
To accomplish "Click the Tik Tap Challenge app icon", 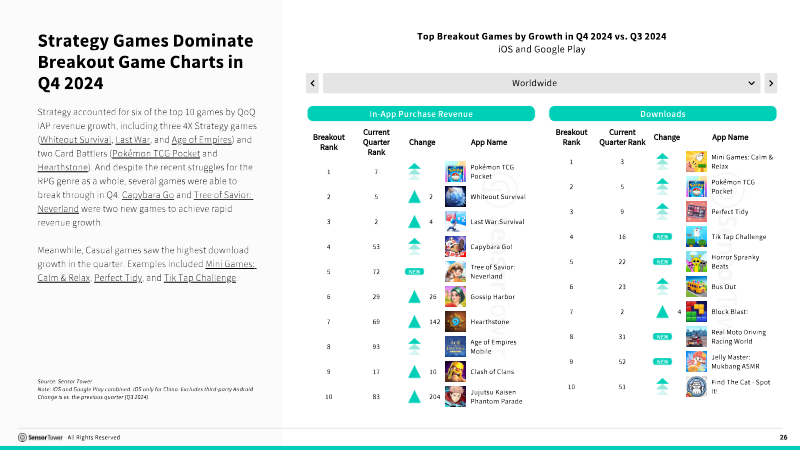I will coord(696,236).
